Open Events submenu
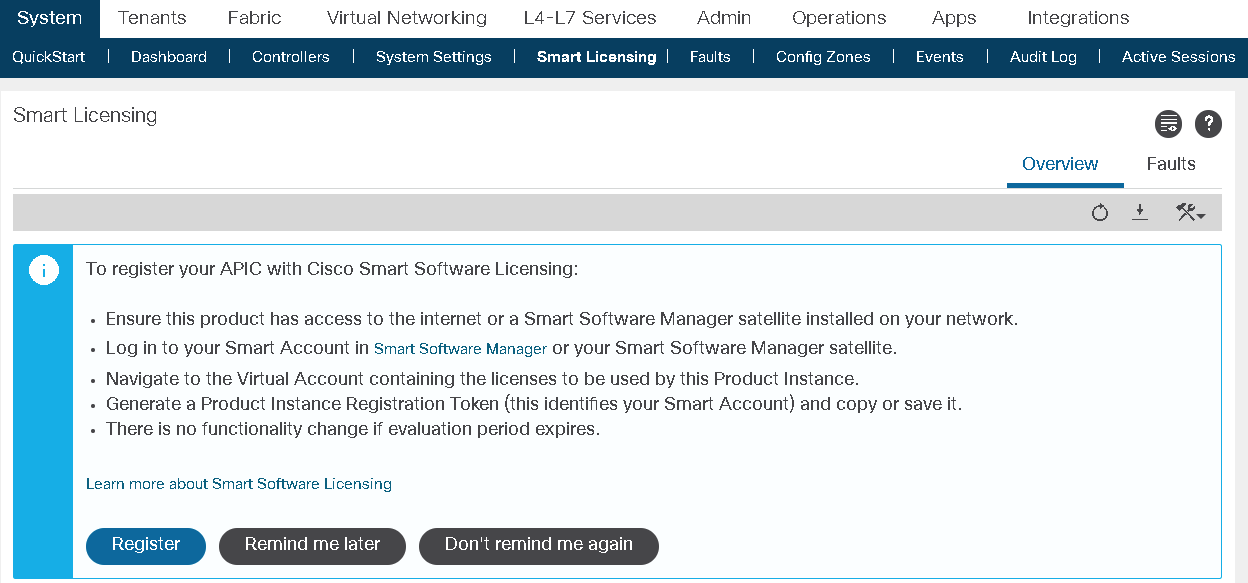This screenshot has height=583, width=1248. [x=940, y=57]
